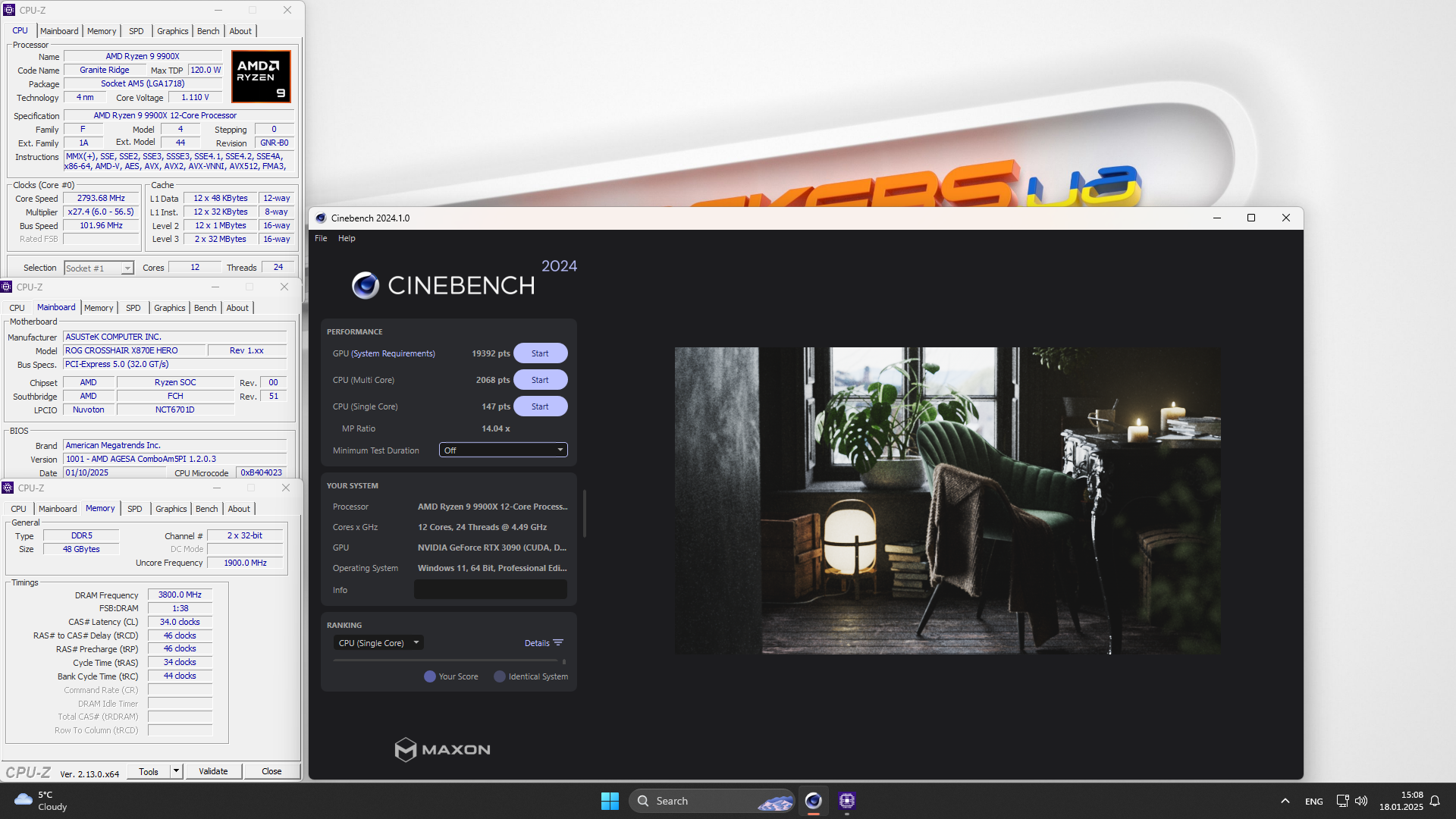Open CPU-Z Tools menu
Screen dimensions: 1456x819
[146, 771]
